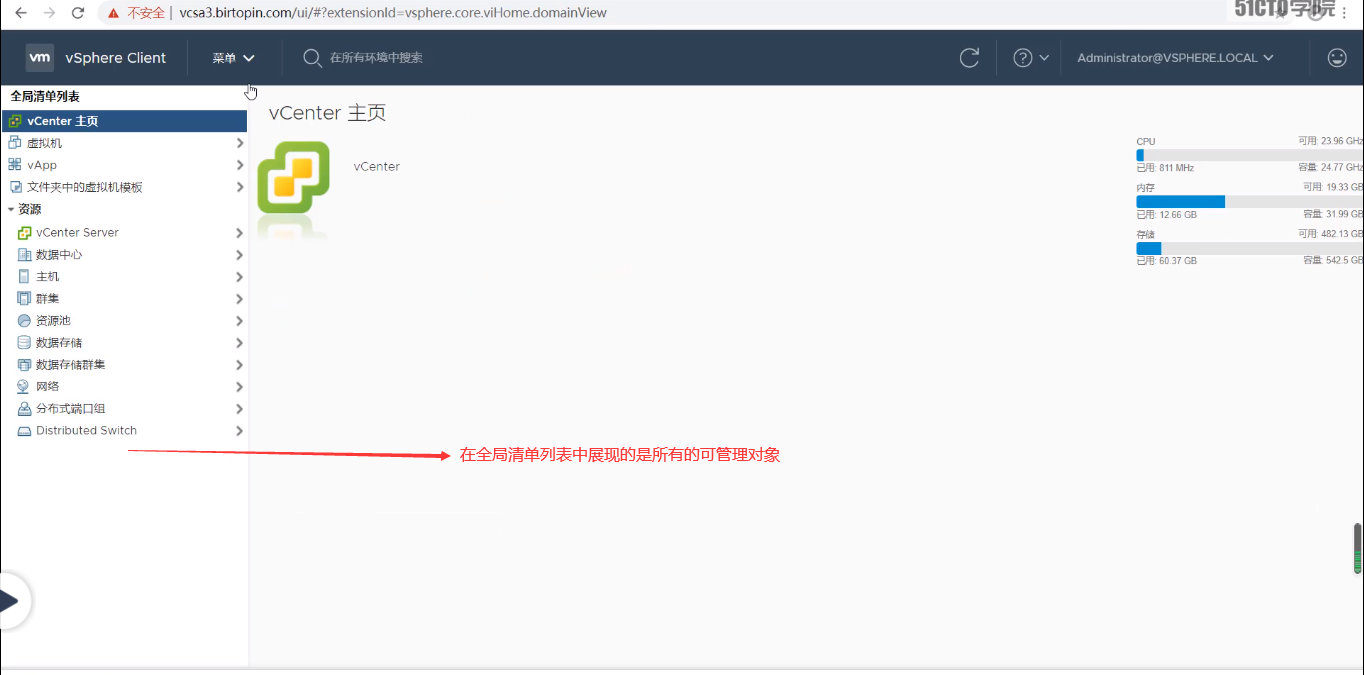Screen dimensions: 1364x675
Task: Expand the vCenter Server chevron
Action: [x=239, y=233]
